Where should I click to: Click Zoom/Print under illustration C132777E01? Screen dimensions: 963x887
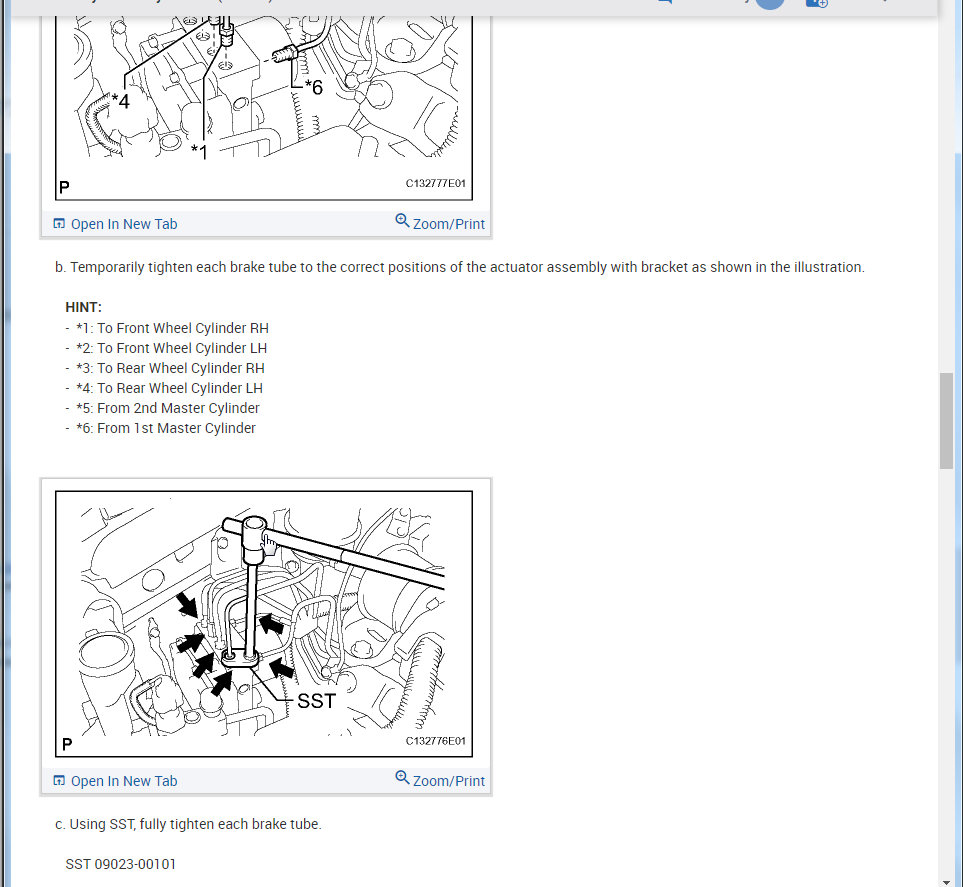(x=440, y=223)
